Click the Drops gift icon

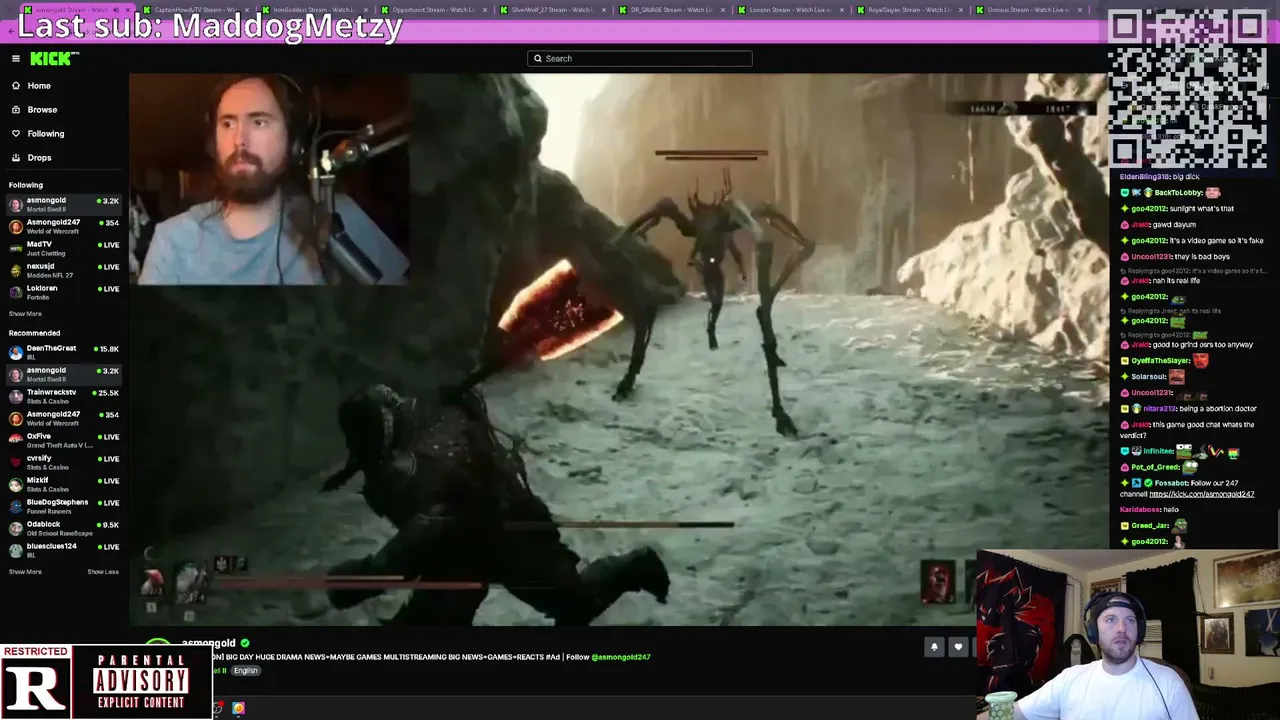coord(16,158)
